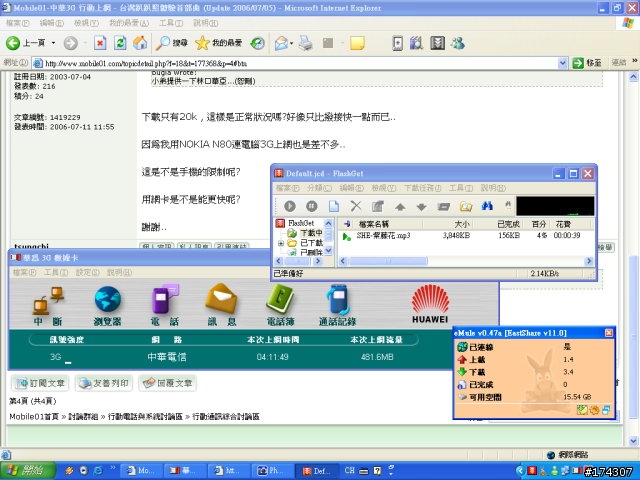Open the FlashGet 工具 menu
This screenshot has height=480, width=640.
tap(461, 188)
